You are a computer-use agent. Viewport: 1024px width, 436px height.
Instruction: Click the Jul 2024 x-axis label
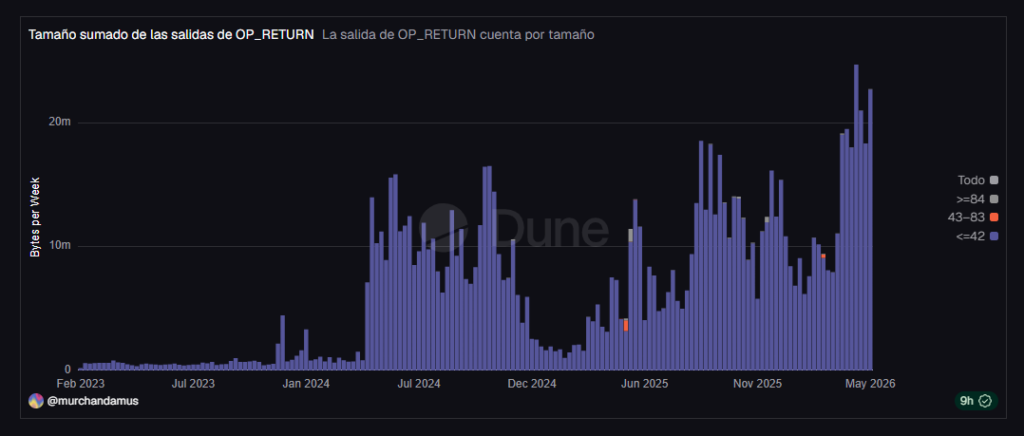click(x=419, y=384)
